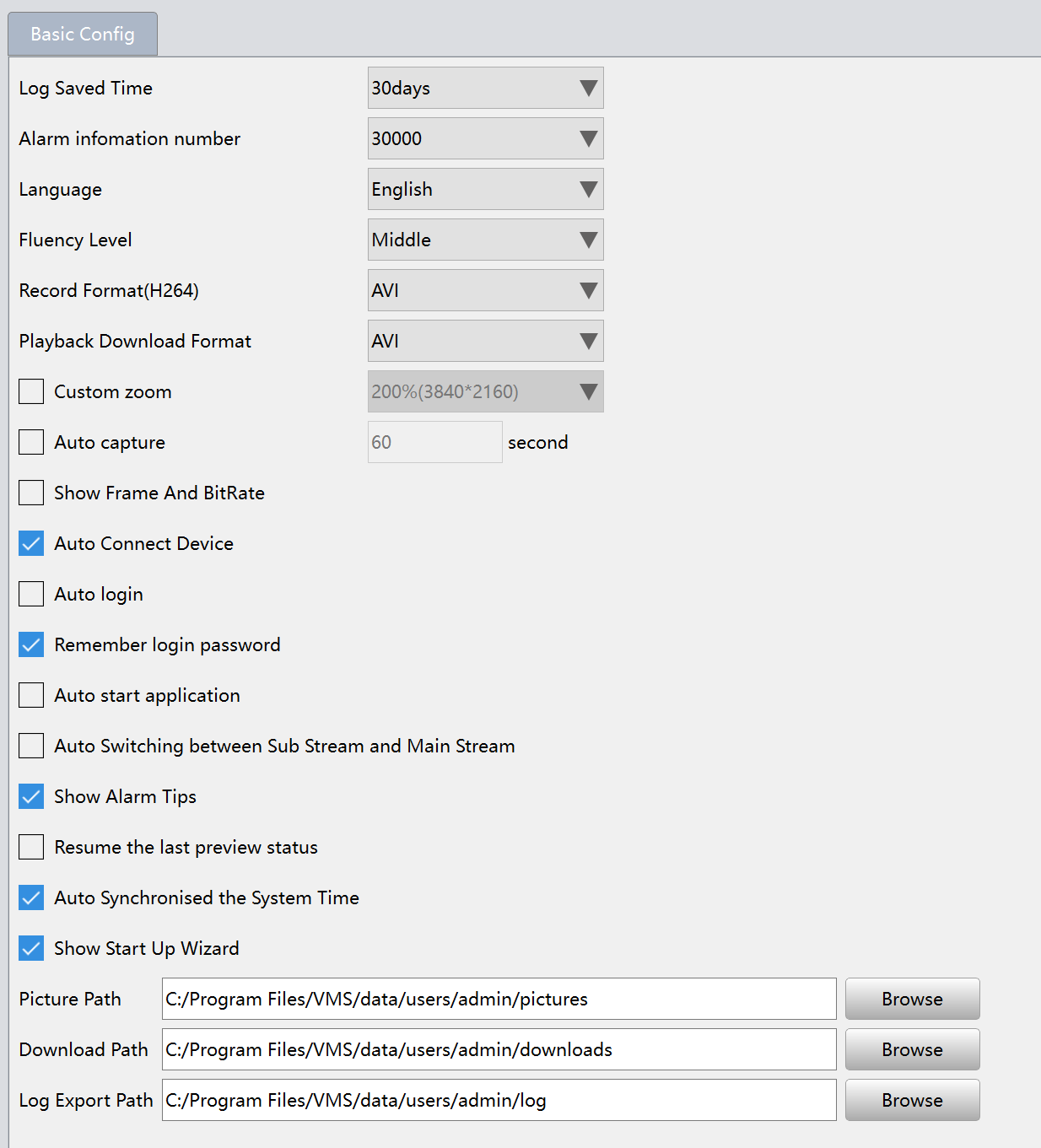Click the Log Export Path text field
1041x1148 pixels.
499,1100
